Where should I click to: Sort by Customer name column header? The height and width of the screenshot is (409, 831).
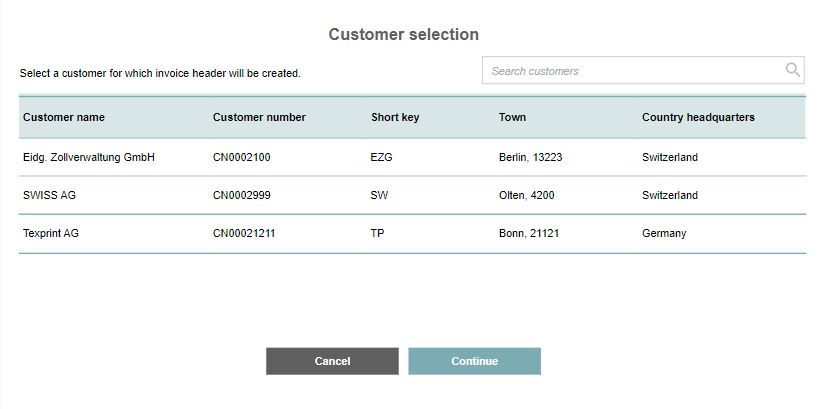coord(64,117)
